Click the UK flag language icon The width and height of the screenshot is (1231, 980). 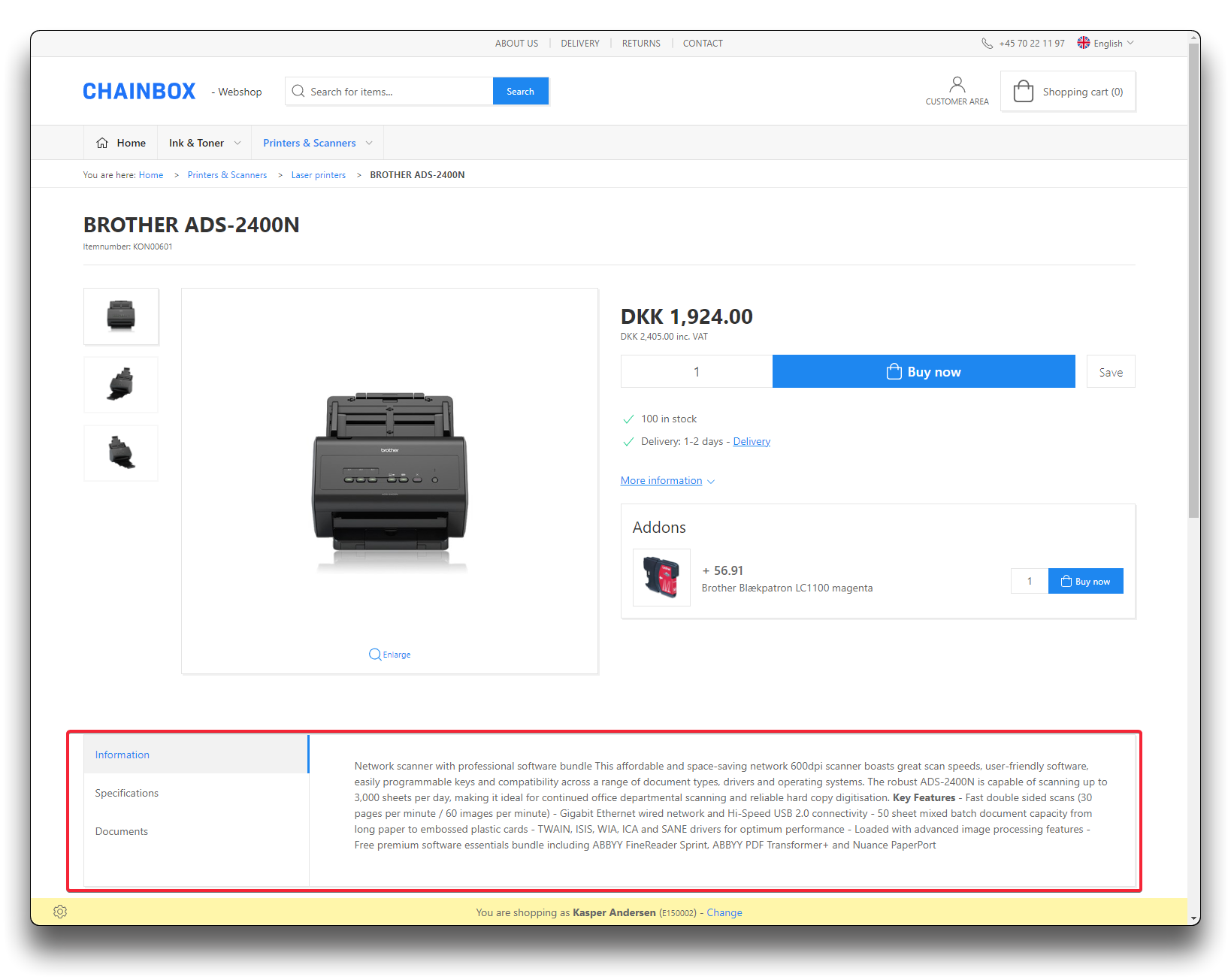(x=1083, y=43)
